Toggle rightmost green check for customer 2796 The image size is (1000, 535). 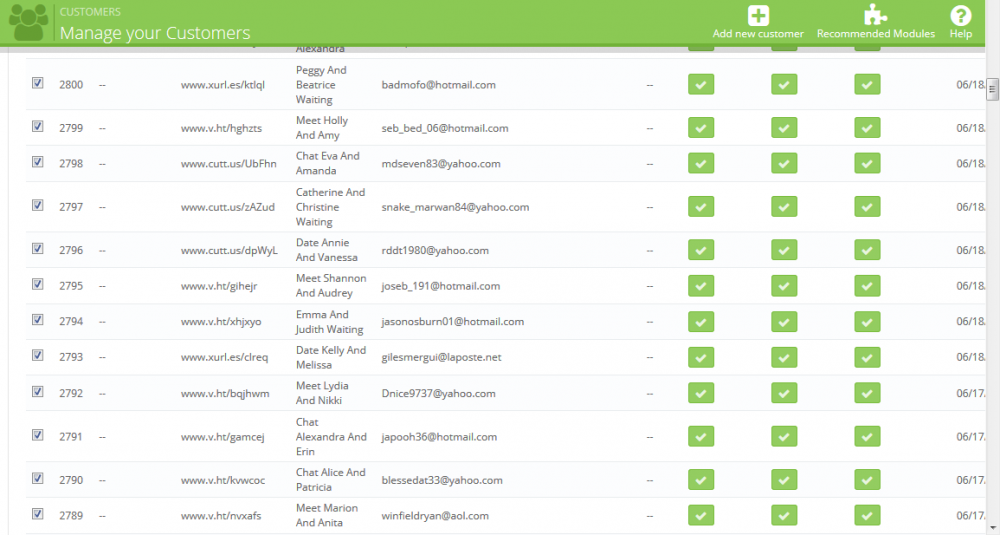coord(867,250)
